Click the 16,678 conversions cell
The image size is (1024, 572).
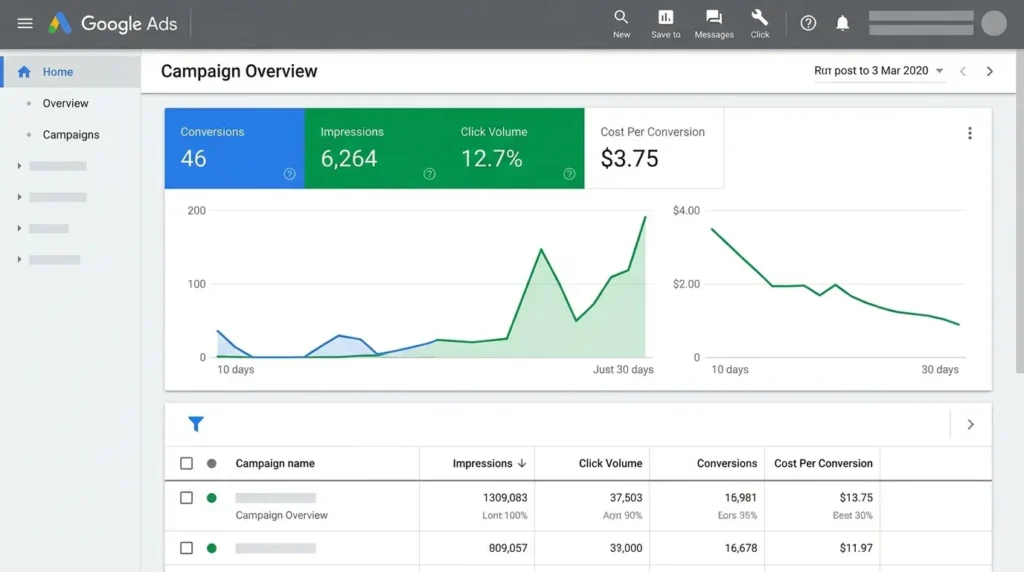tap(741, 548)
